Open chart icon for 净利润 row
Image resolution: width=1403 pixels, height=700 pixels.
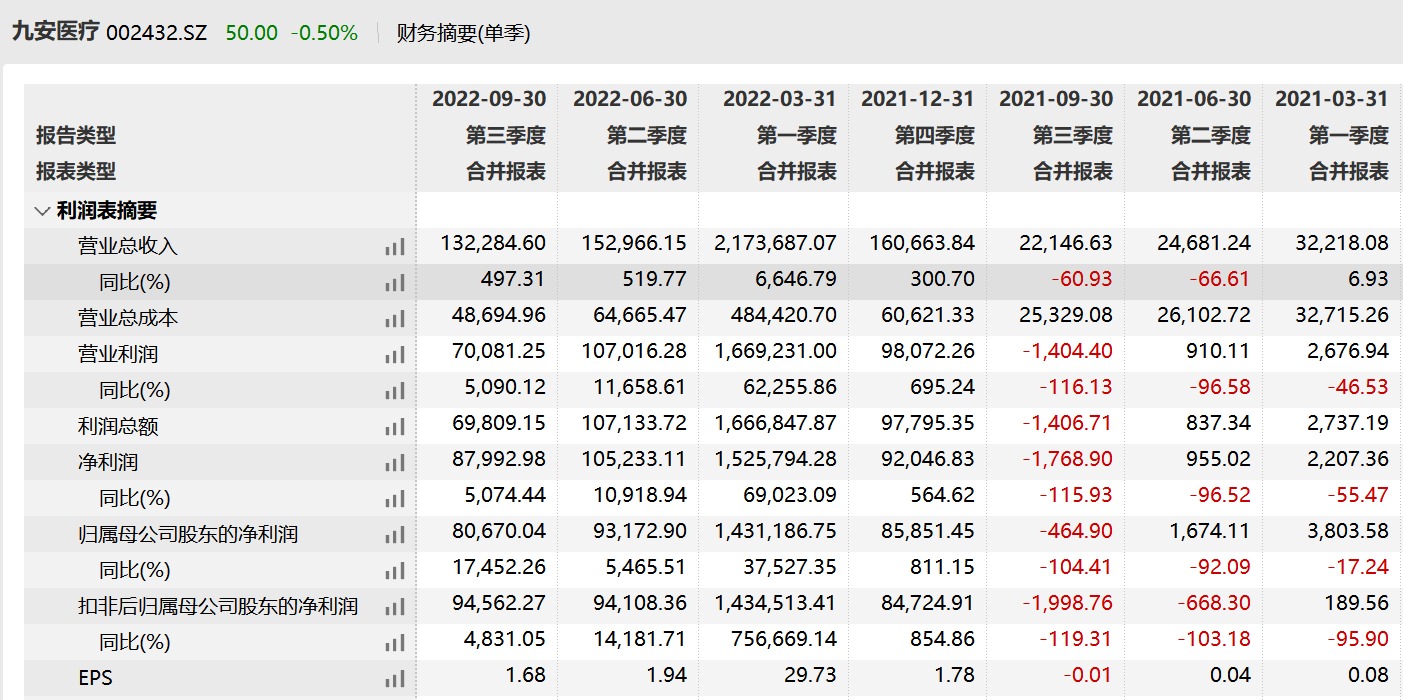395,463
